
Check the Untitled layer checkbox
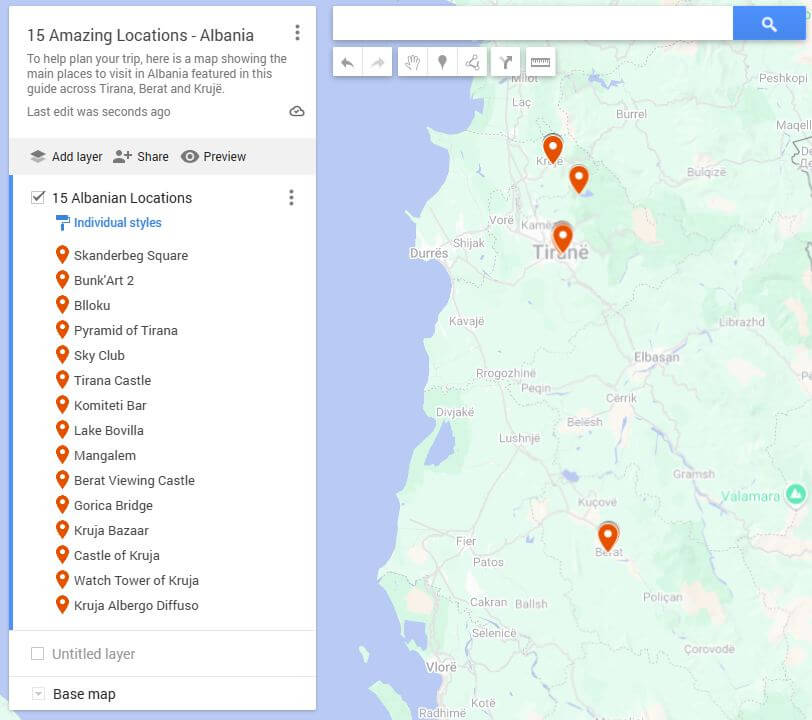[38, 654]
